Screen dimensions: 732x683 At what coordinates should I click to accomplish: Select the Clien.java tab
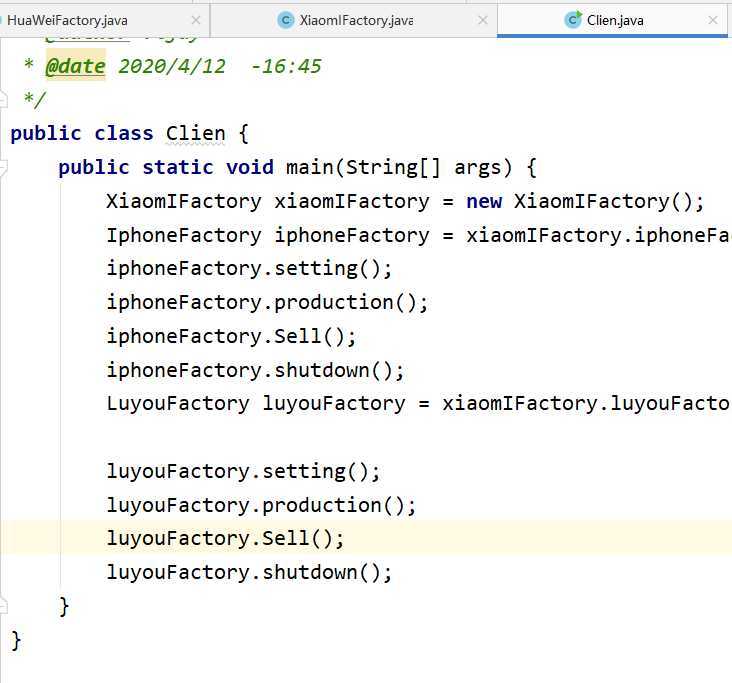pyautogui.click(x=614, y=21)
